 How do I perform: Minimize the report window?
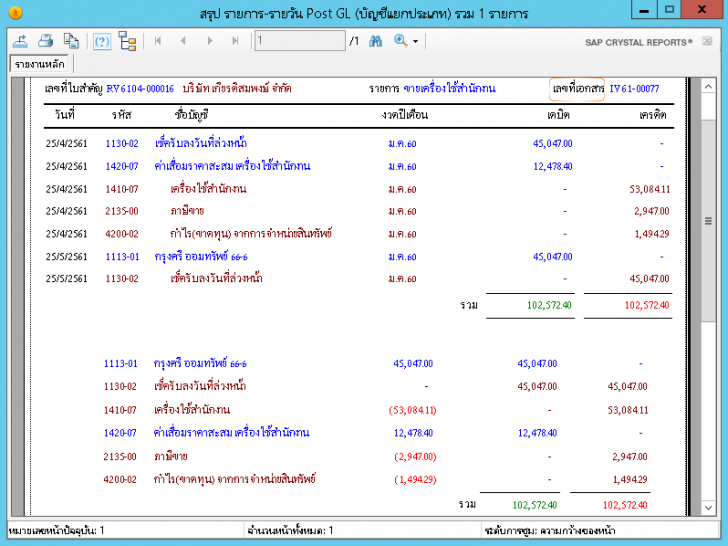[x=644, y=10]
